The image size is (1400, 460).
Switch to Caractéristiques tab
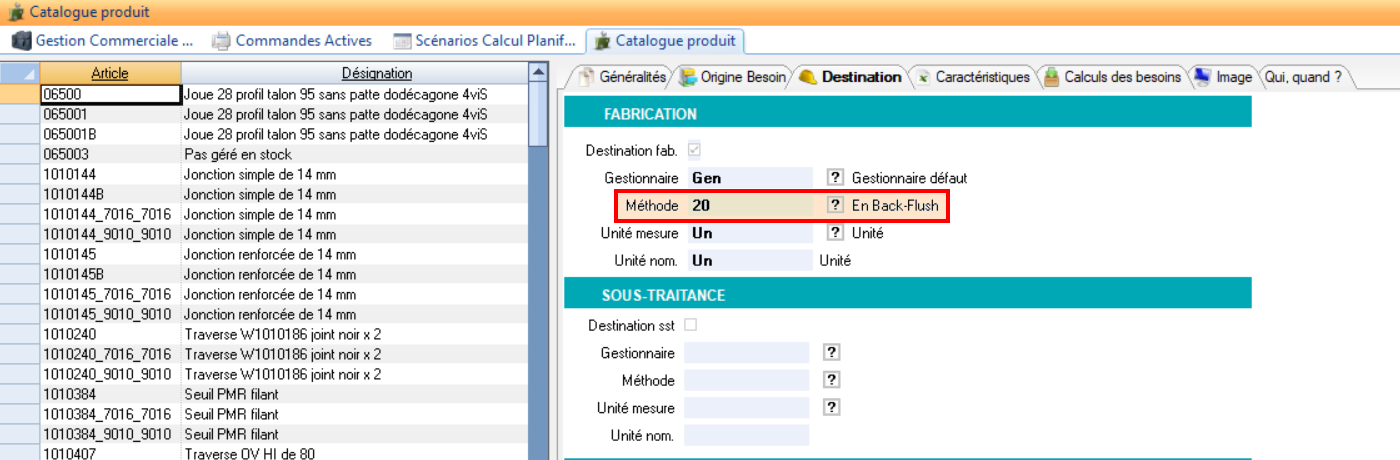tap(973, 77)
